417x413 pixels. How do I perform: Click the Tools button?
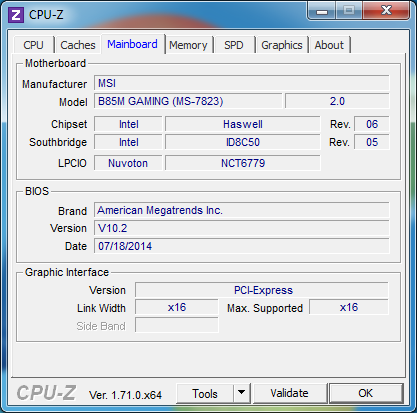pos(205,393)
